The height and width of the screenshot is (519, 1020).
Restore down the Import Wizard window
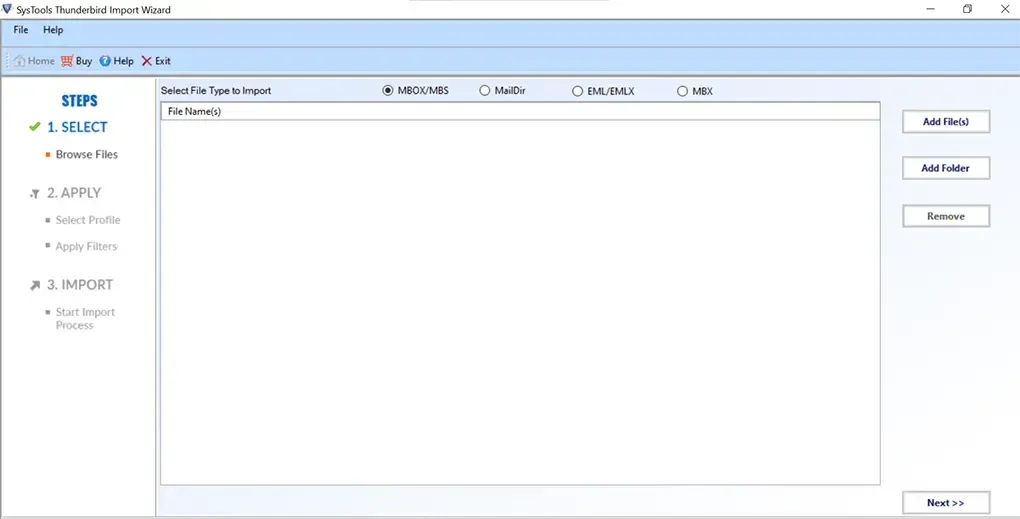tap(967, 9)
